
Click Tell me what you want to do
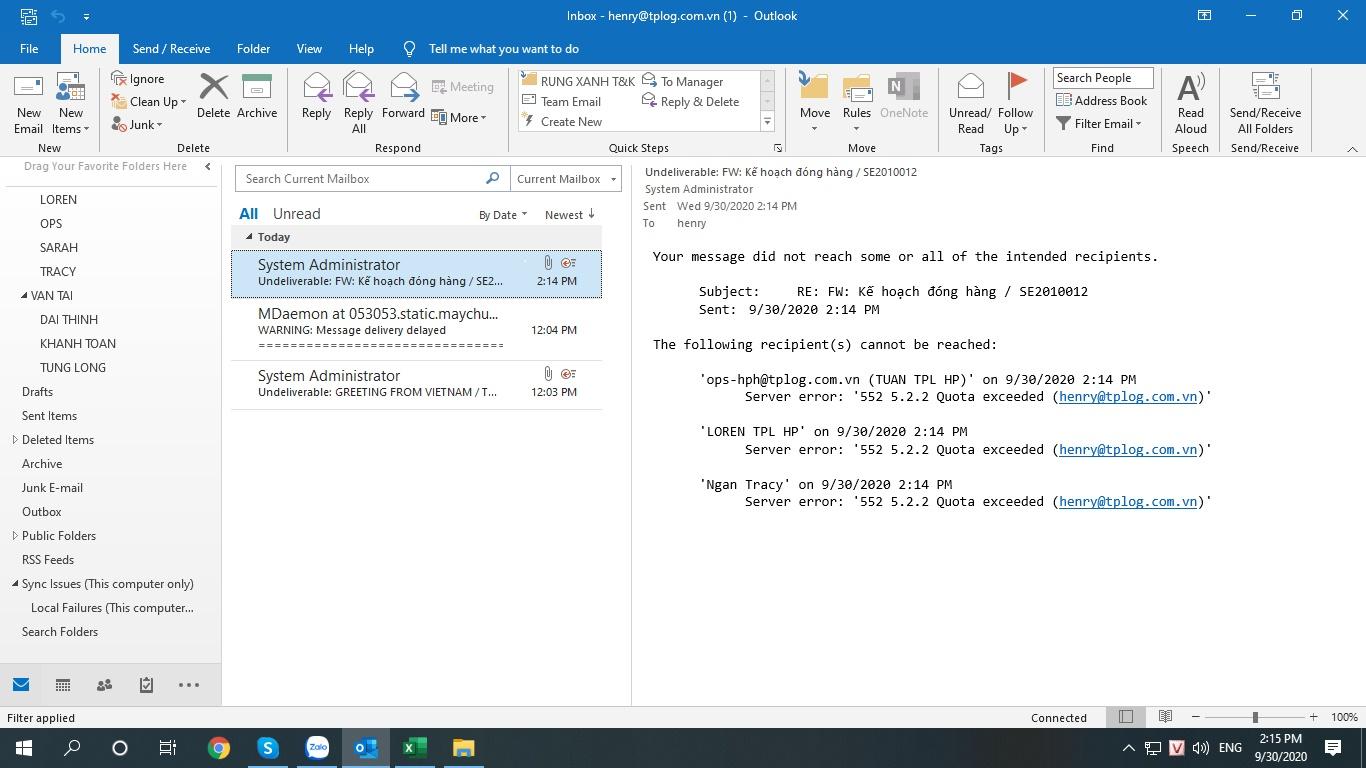click(x=491, y=48)
